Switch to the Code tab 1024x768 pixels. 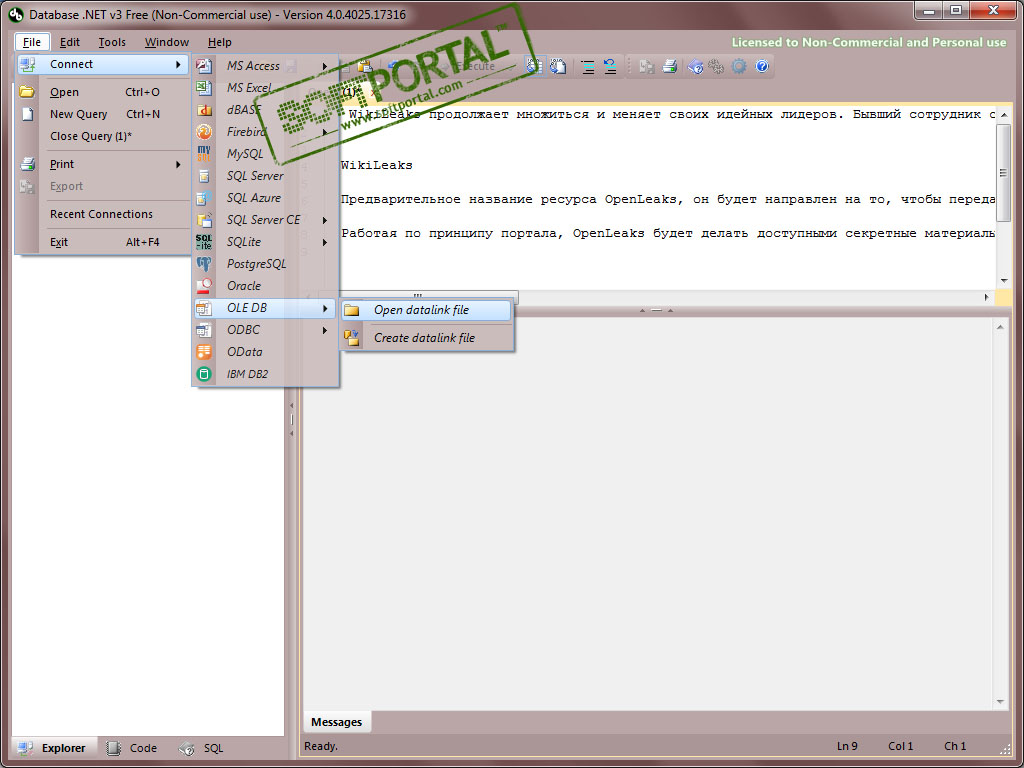[133, 748]
